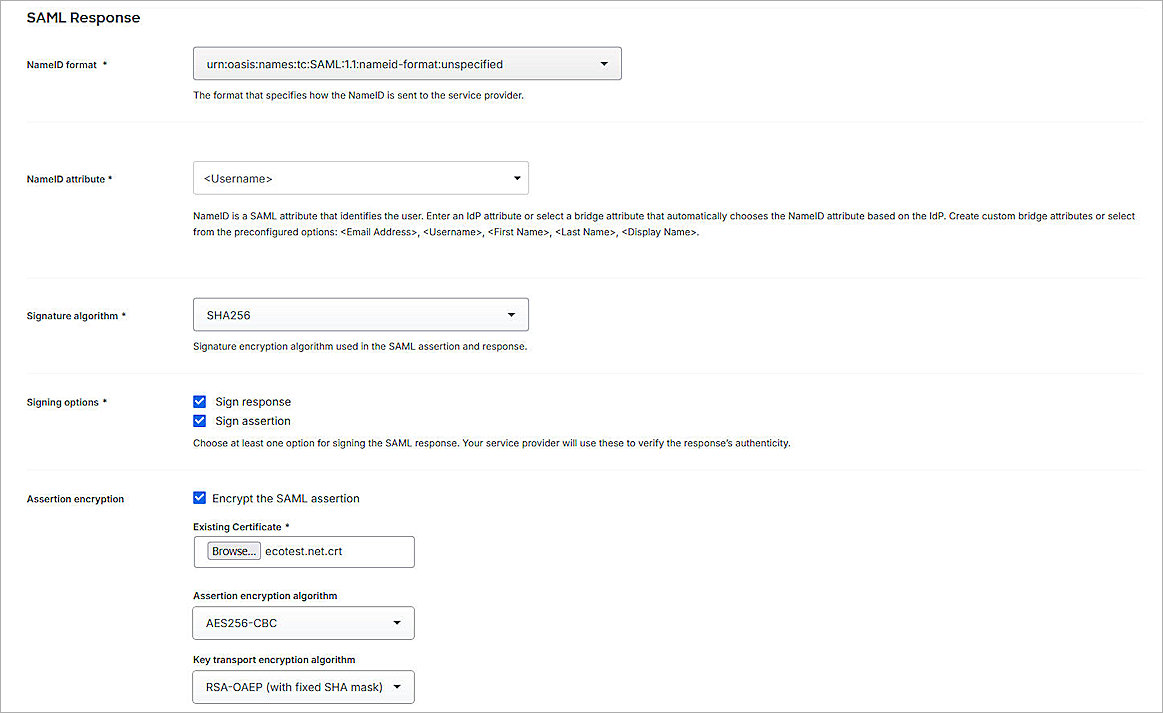Click the arrow beside the Username attribute field

coord(518,178)
